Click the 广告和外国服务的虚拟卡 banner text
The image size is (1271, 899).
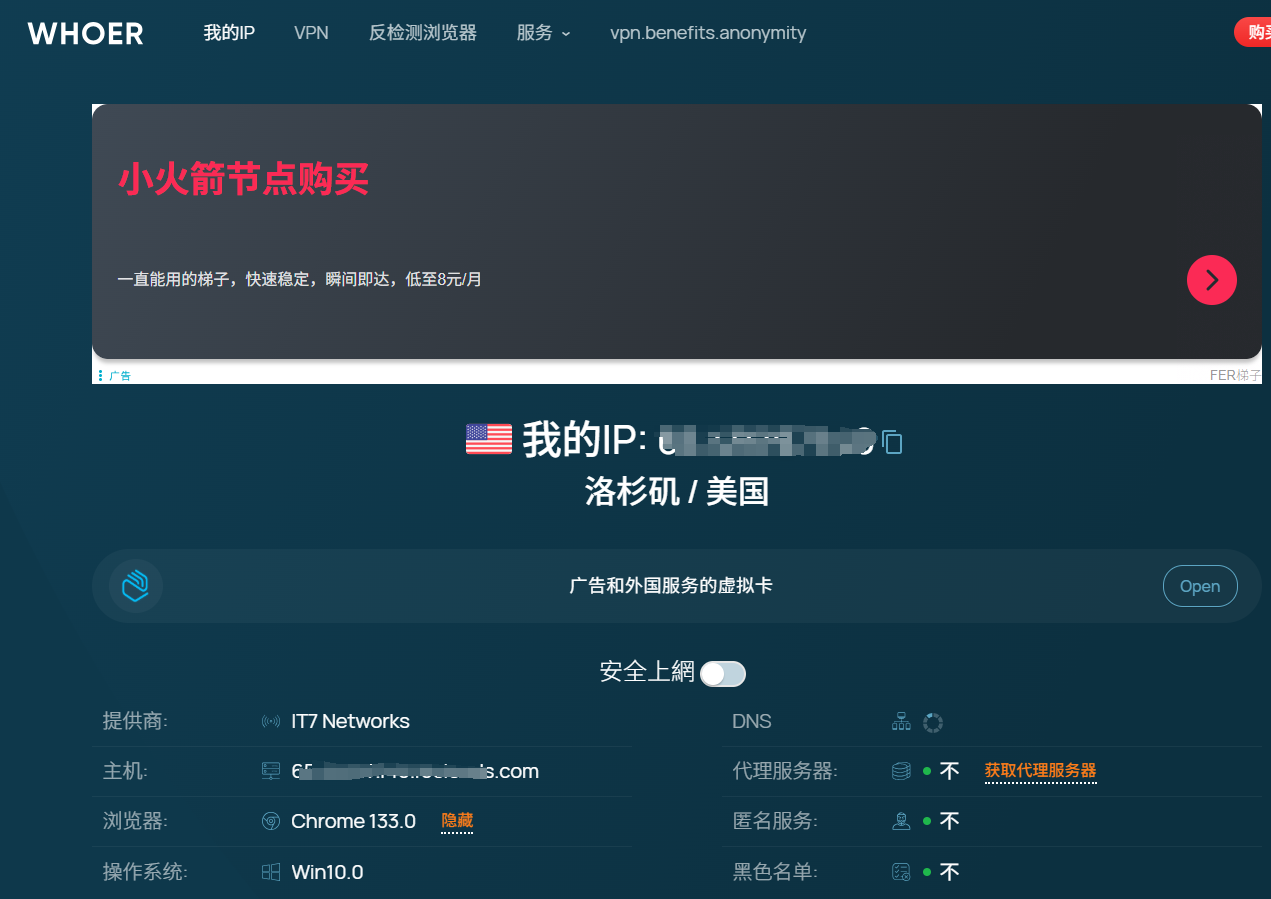pos(671,586)
